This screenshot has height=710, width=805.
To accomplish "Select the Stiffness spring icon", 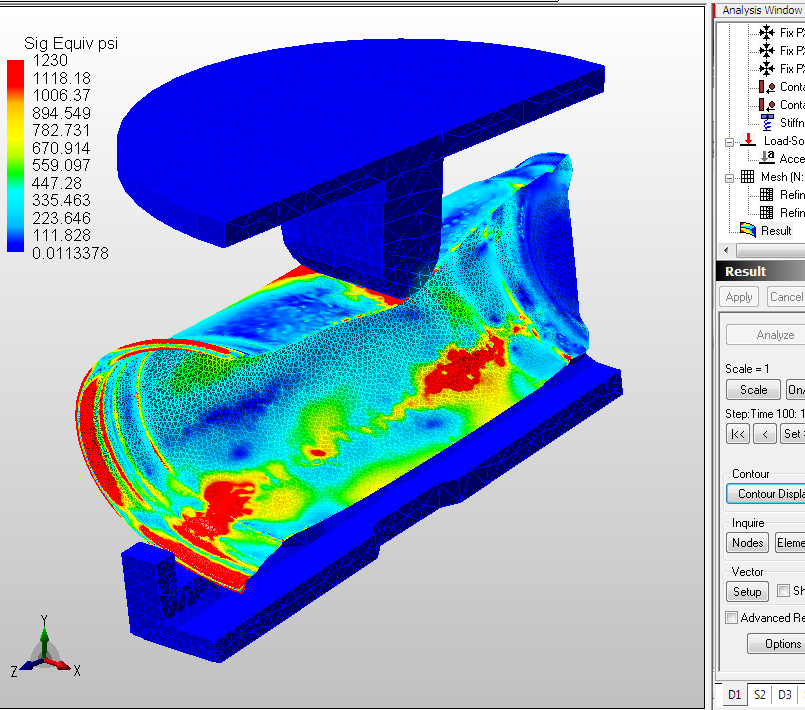I will (767, 122).
